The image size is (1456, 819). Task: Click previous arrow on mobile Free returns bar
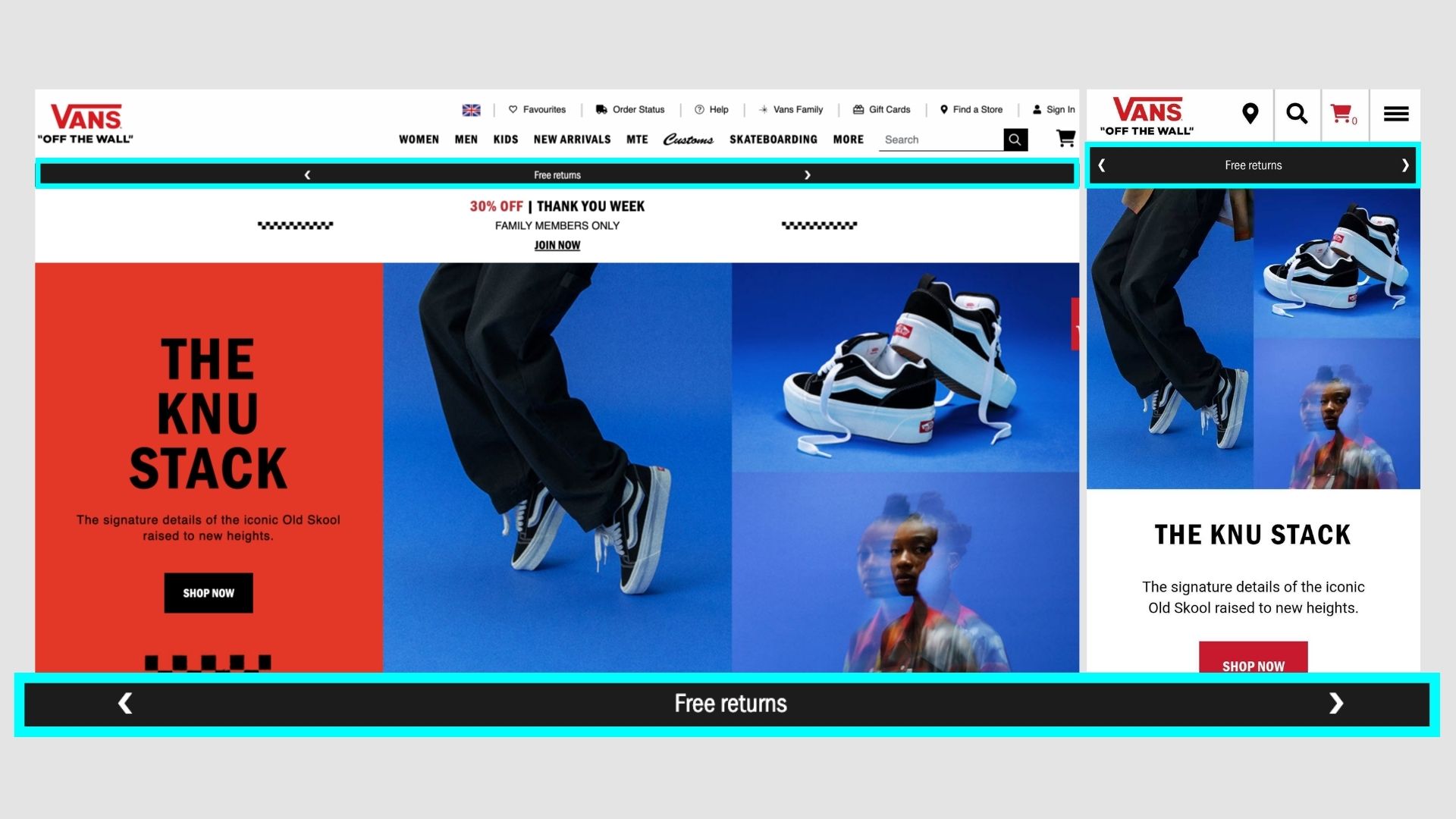1102,165
